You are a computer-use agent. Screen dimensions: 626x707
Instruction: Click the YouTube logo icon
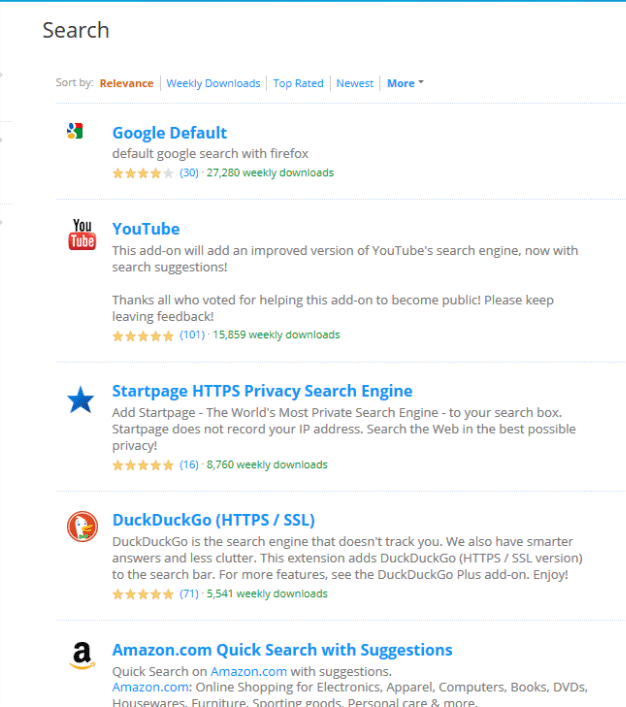point(82,234)
